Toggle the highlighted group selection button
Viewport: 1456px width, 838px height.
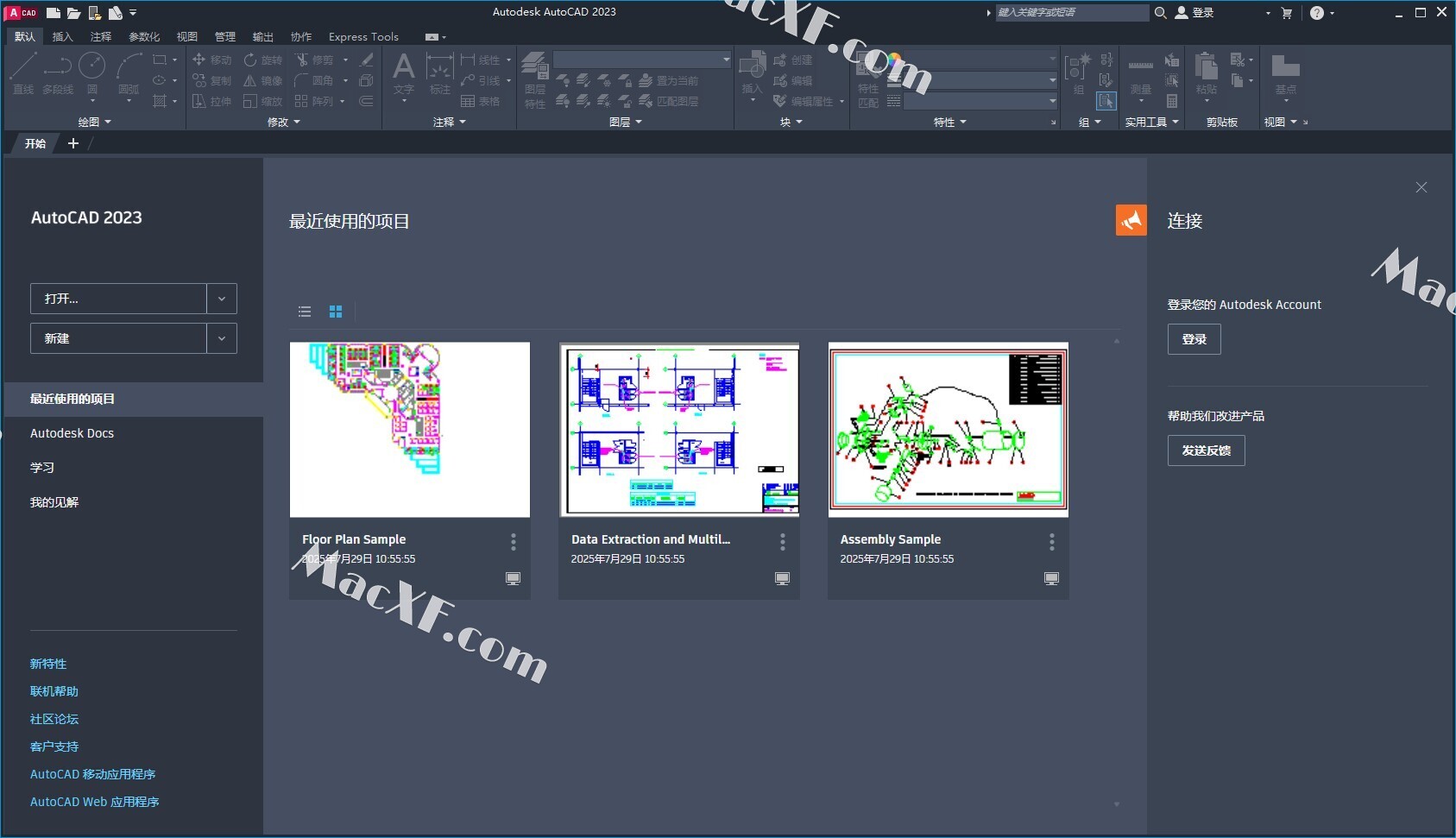(1106, 101)
